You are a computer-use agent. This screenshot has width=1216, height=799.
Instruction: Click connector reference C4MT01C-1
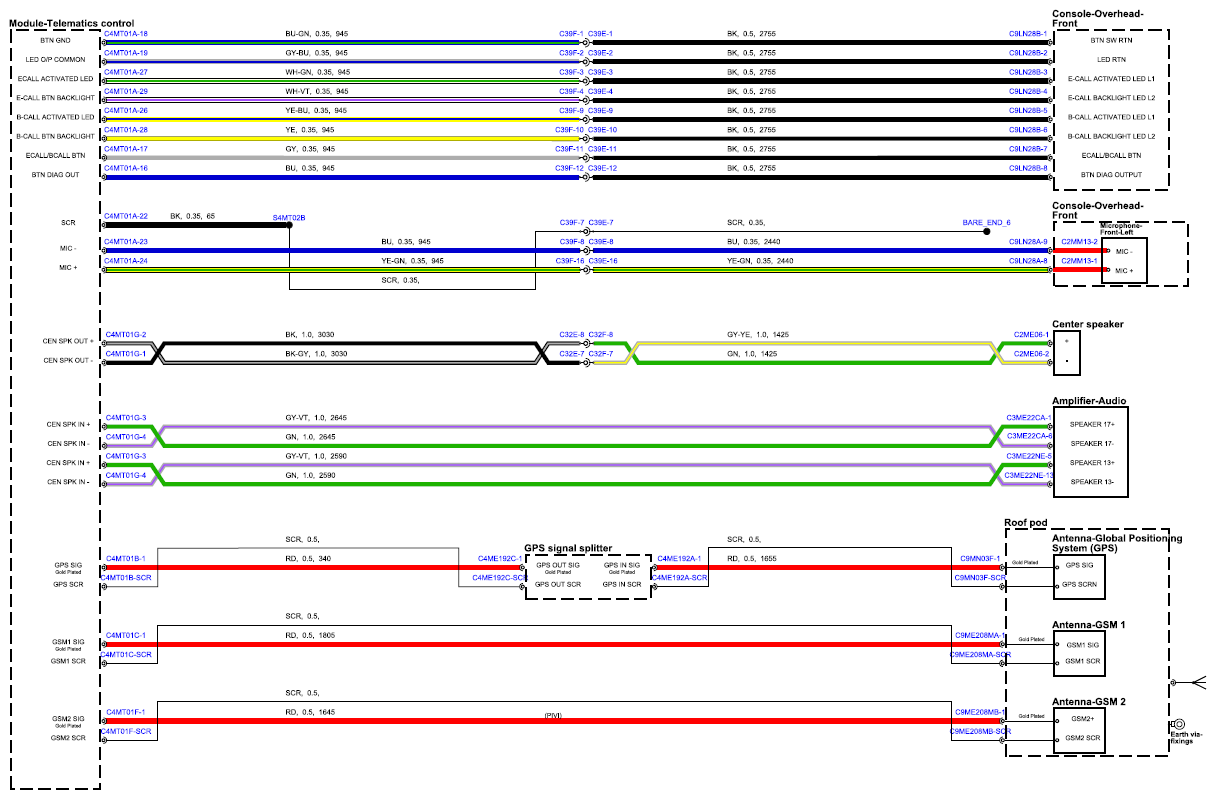pyautogui.click(x=126, y=635)
